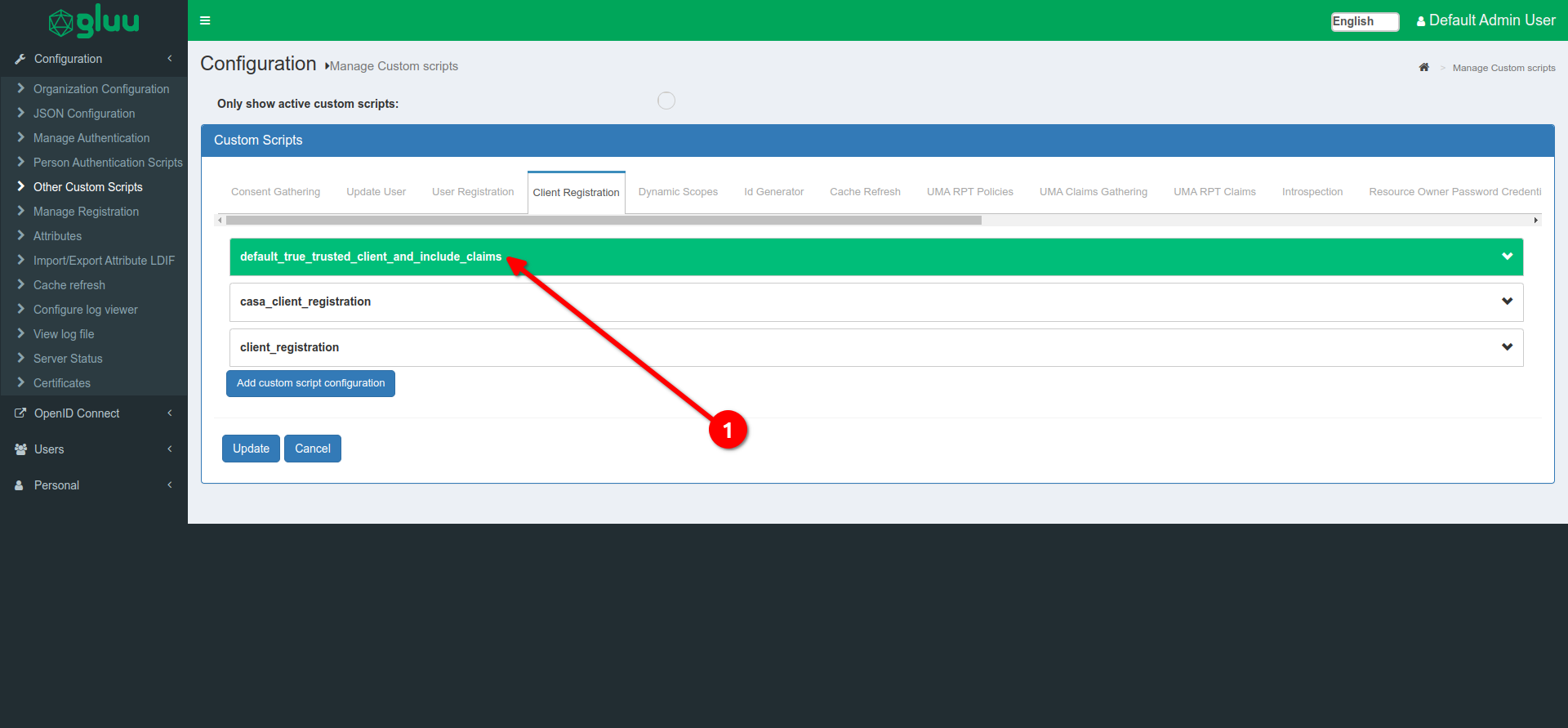Switch to UMA RPT Policies tab
This screenshot has width=1568, height=728.
point(969,192)
